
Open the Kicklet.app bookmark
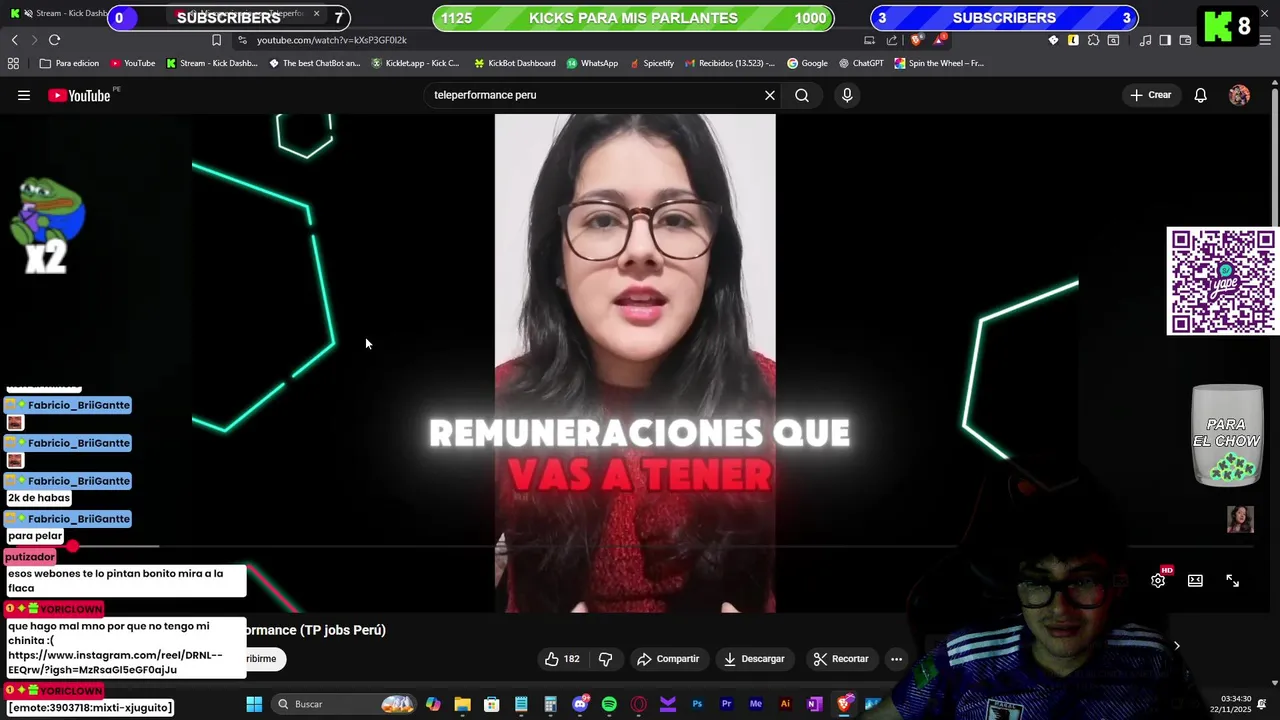point(416,63)
